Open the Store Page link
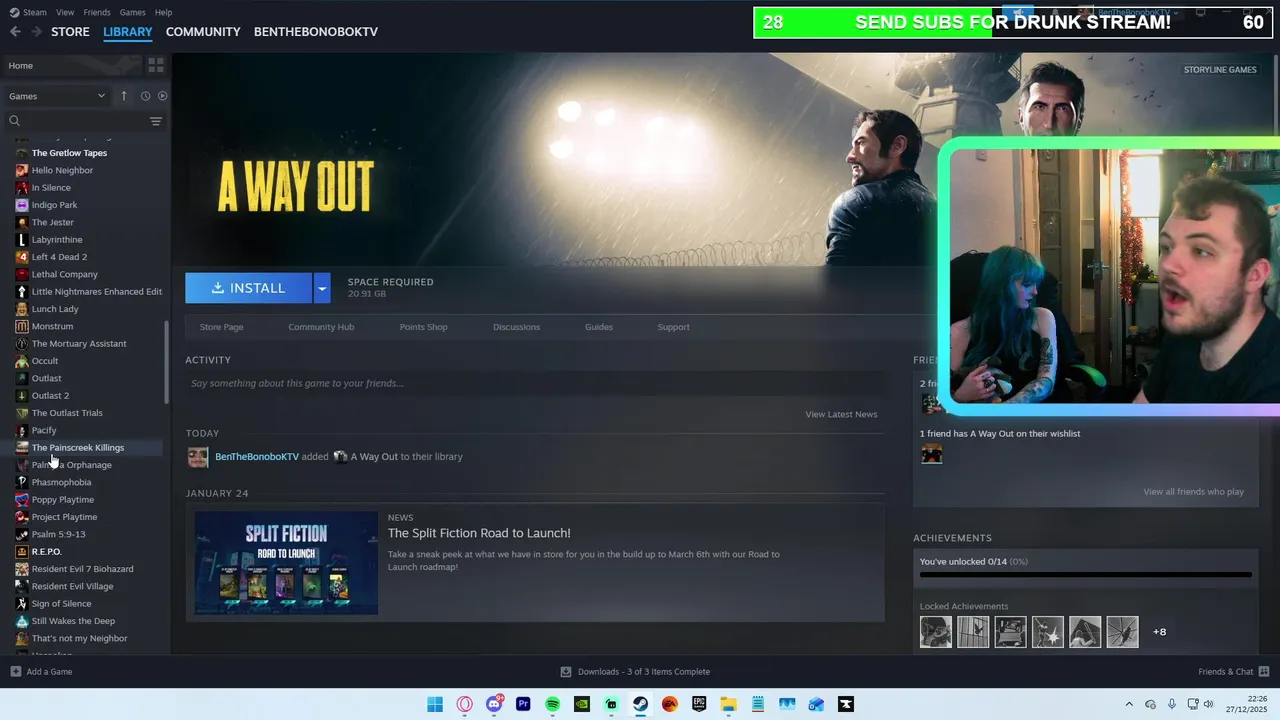This screenshot has height=720, width=1280. pyautogui.click(x=221, y=327)
